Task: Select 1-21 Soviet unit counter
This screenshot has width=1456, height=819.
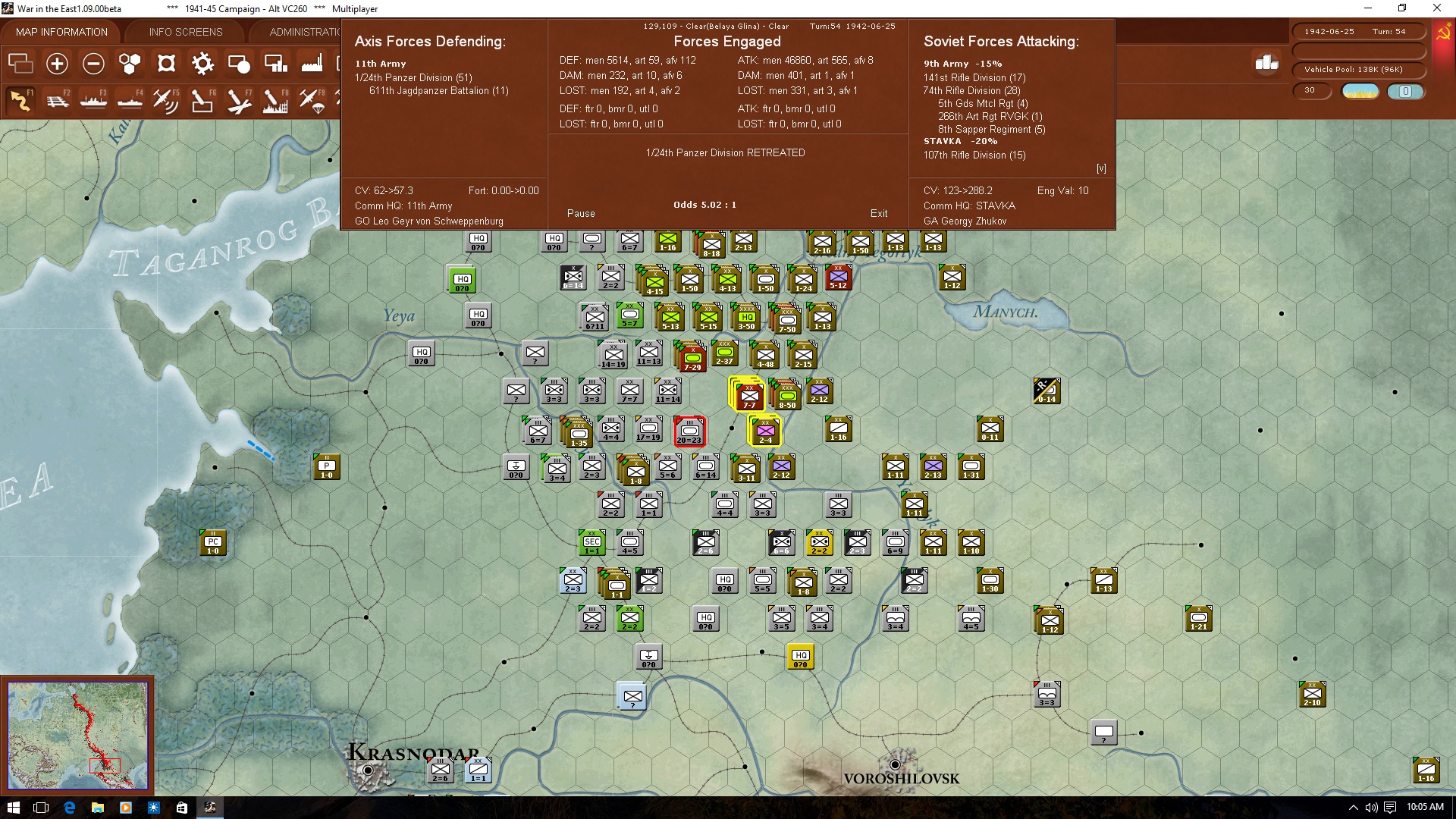Action: (x=1198, y=619)
